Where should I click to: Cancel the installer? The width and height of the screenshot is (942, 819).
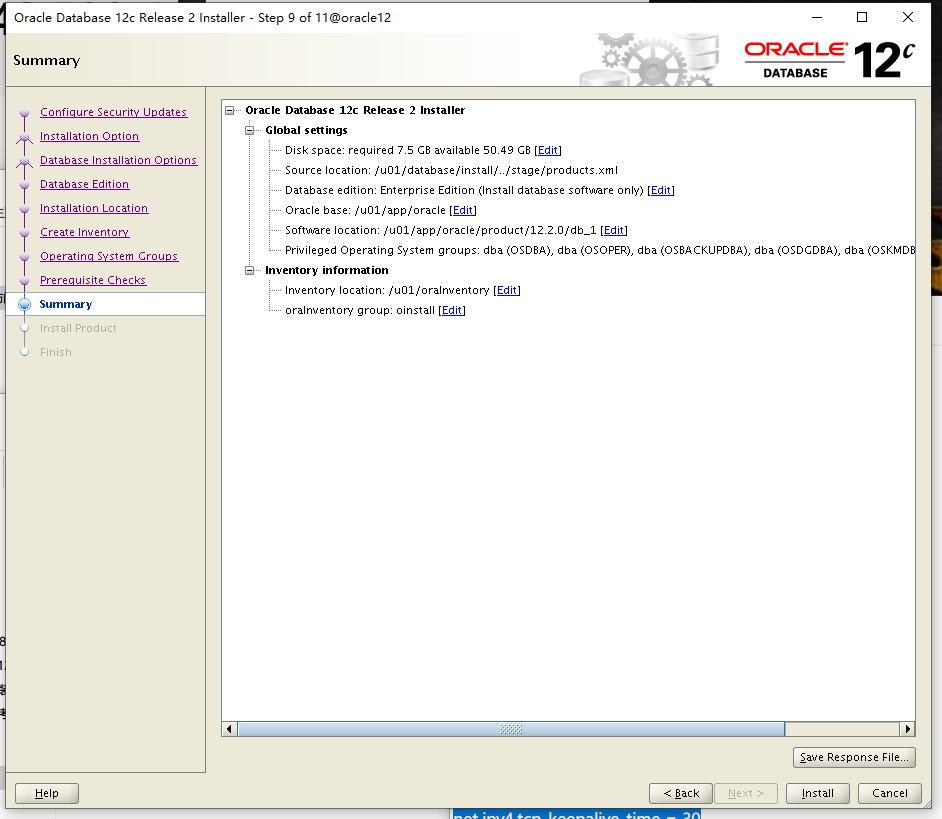point(889,793)
